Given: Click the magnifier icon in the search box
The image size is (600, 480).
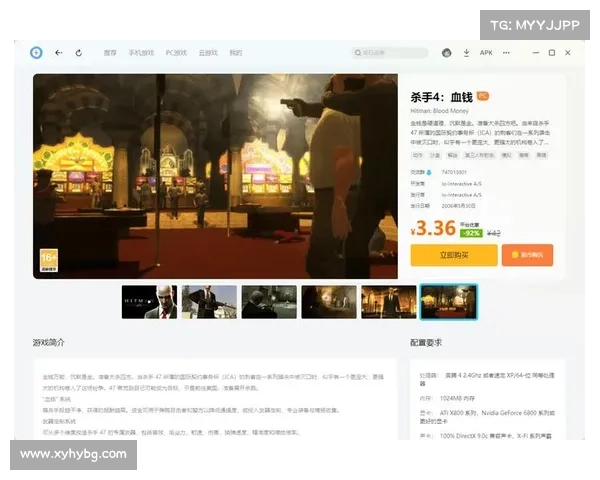Looking at the screenshot, I should [x=358, y=52].
